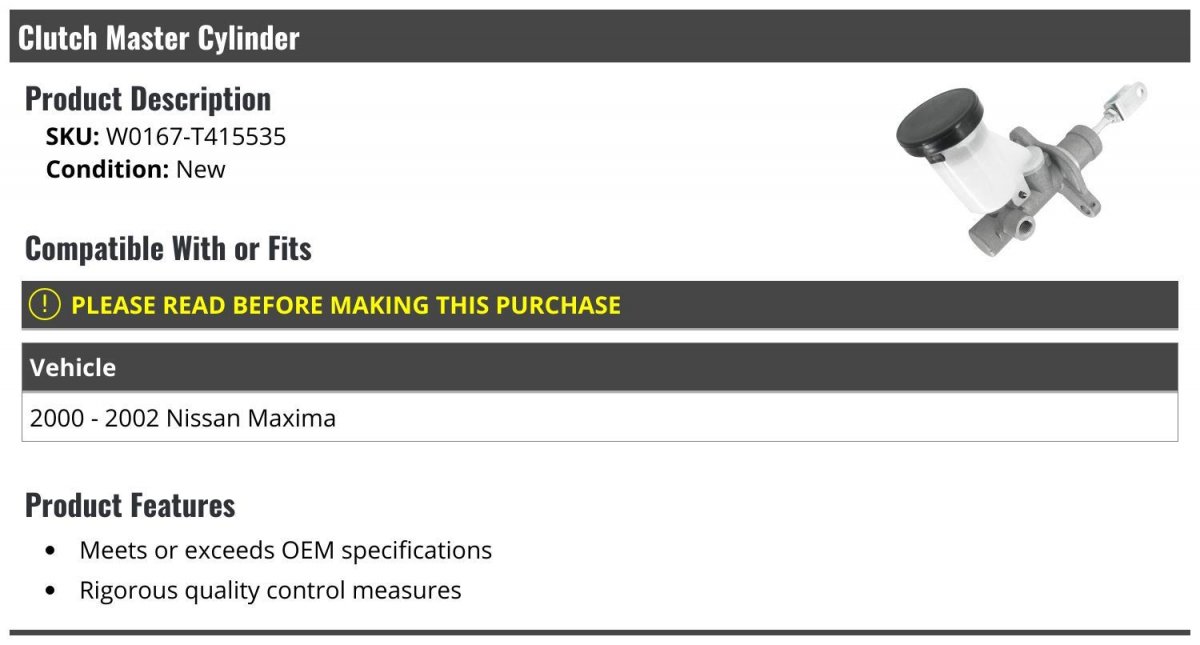Select the Product Description heading

tap(148, 99)
